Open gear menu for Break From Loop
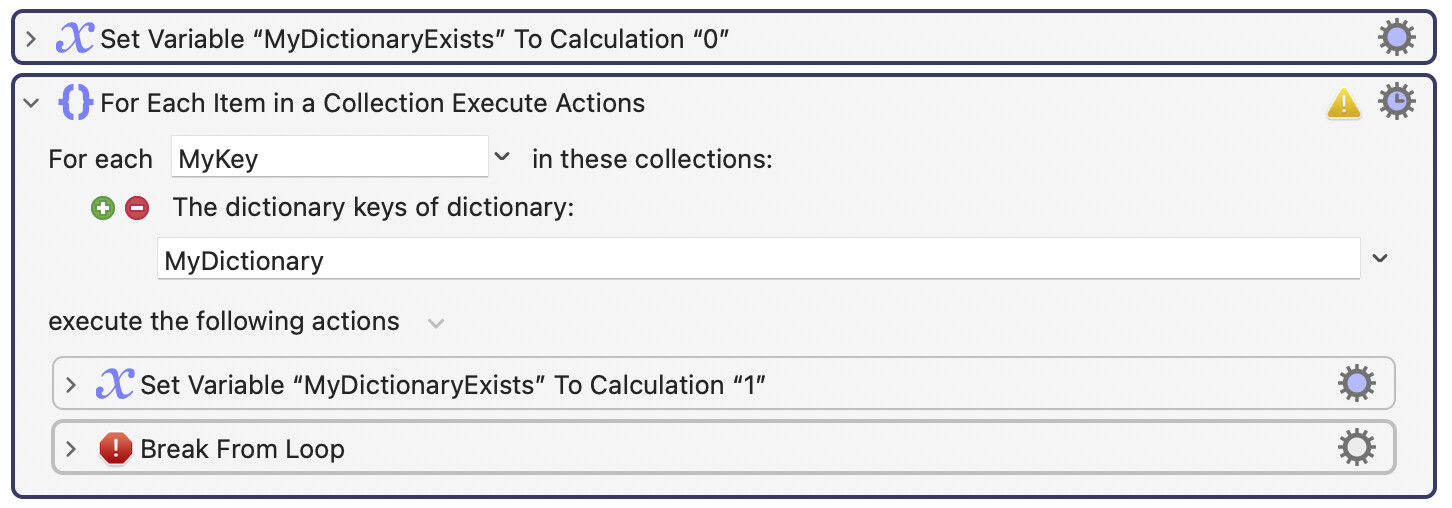 [x=1356, y=448]
